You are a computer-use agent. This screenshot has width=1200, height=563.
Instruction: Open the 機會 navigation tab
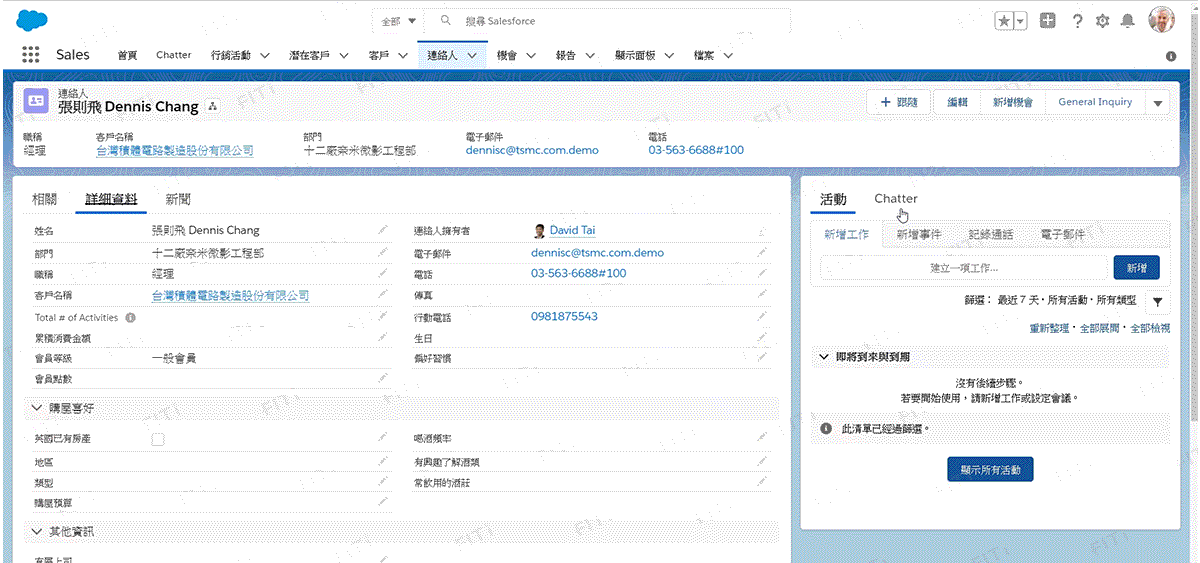click(x=507, y=56)
